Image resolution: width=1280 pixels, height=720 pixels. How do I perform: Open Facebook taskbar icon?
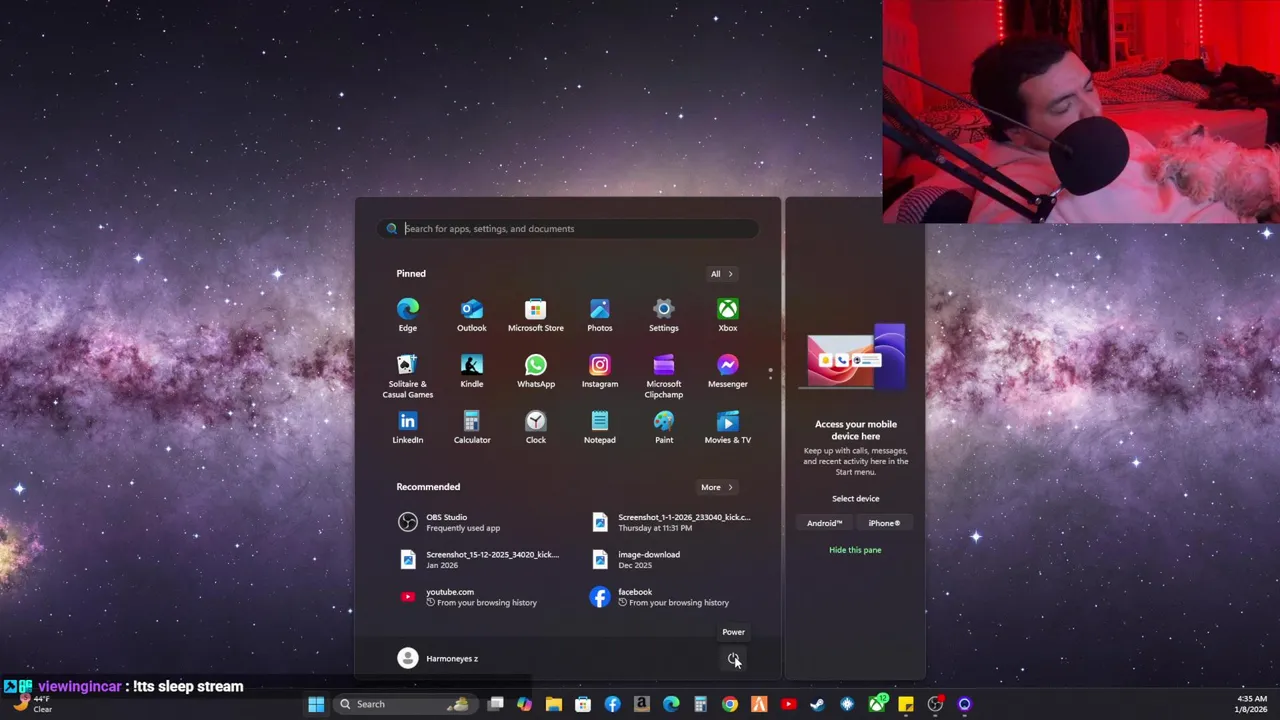pyautogui.click(x=612, y=704)
